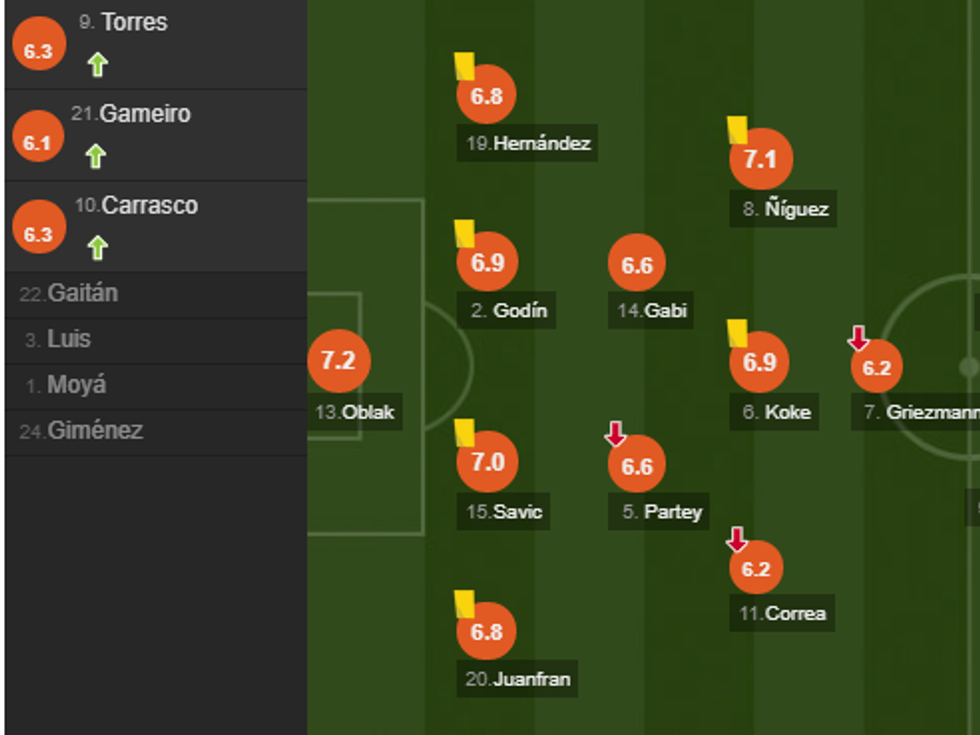Click Oblak's 7.2 rating badge
Image resolution: width=980 pixels, height=735 pixels.
click(x=338, y=361)
